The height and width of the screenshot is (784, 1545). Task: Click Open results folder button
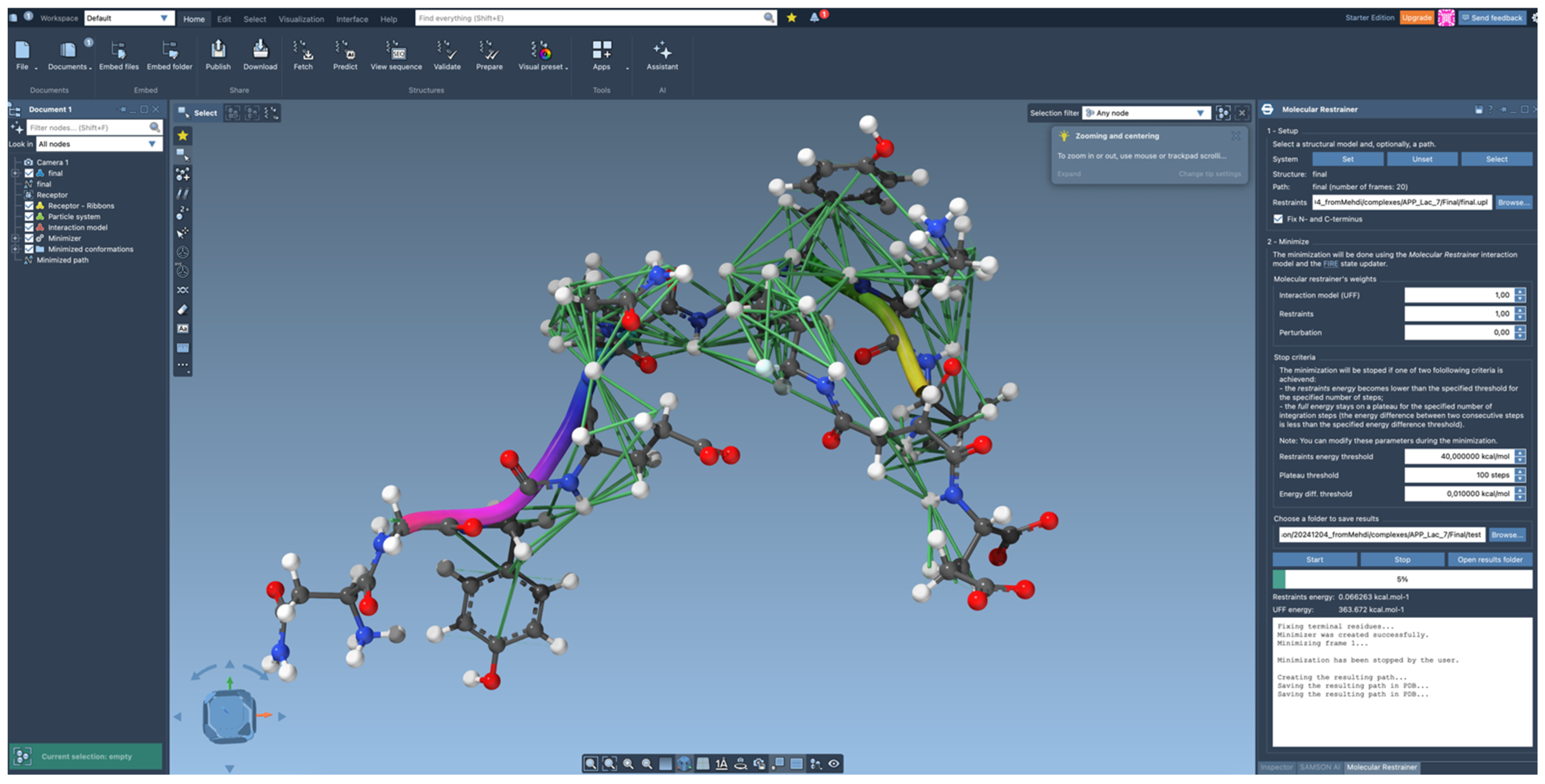click(1489, 560)
